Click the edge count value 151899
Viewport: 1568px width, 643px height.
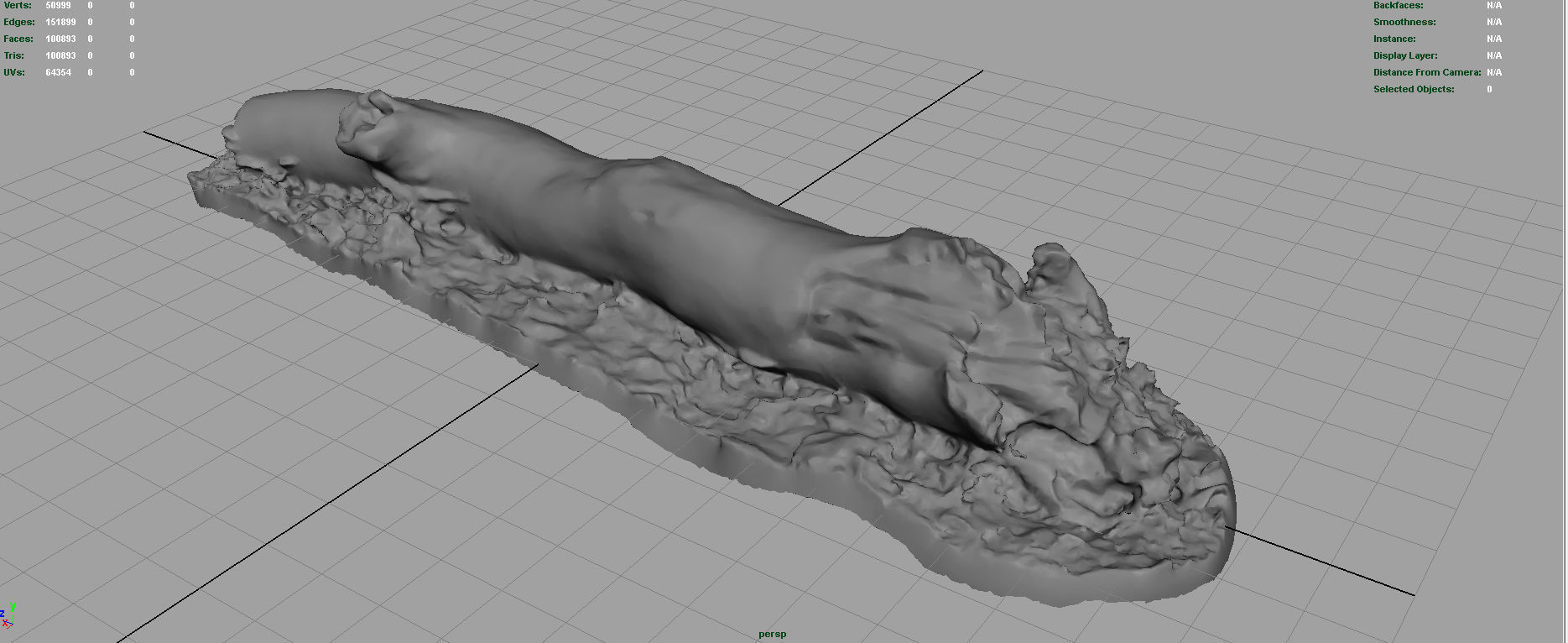pos(60,22)
